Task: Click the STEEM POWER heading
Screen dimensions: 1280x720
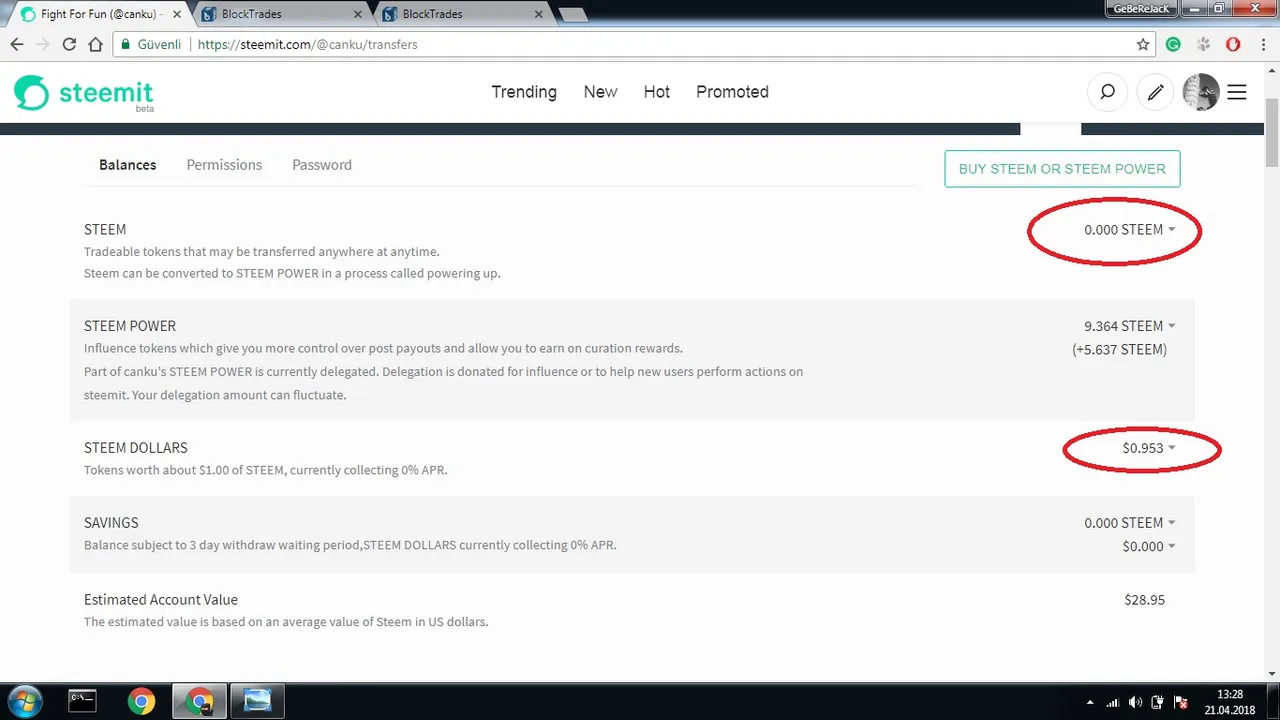Action: pos(130,326)
